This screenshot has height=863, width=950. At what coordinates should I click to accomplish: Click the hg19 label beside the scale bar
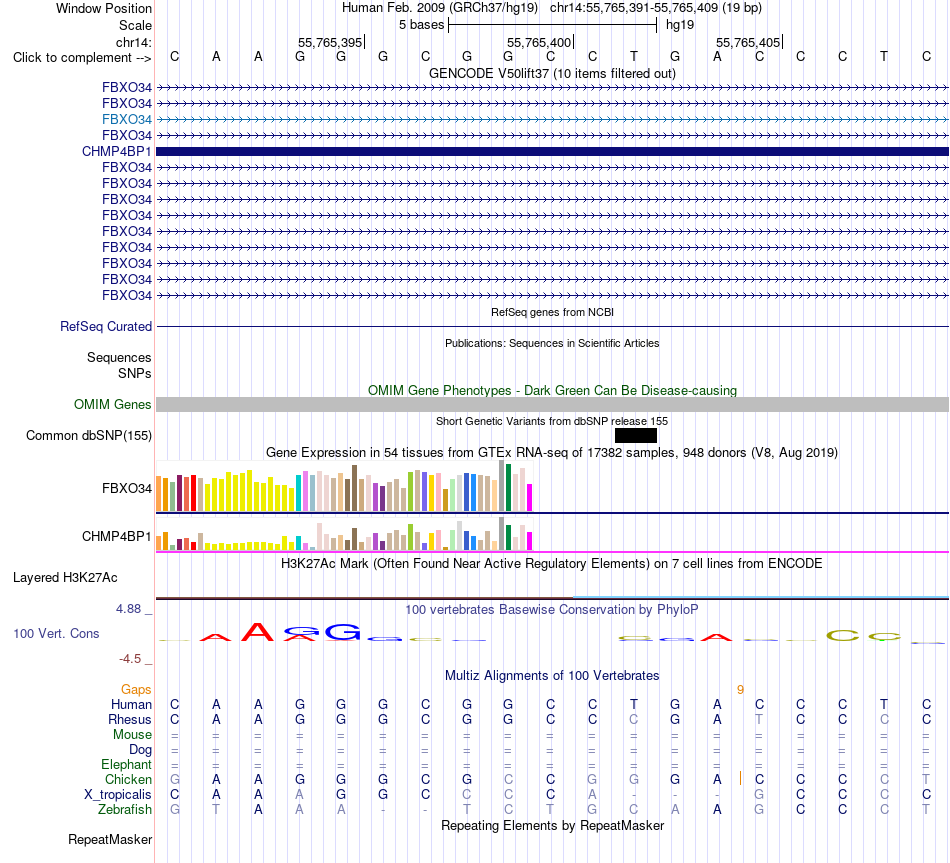coord(680,25)
